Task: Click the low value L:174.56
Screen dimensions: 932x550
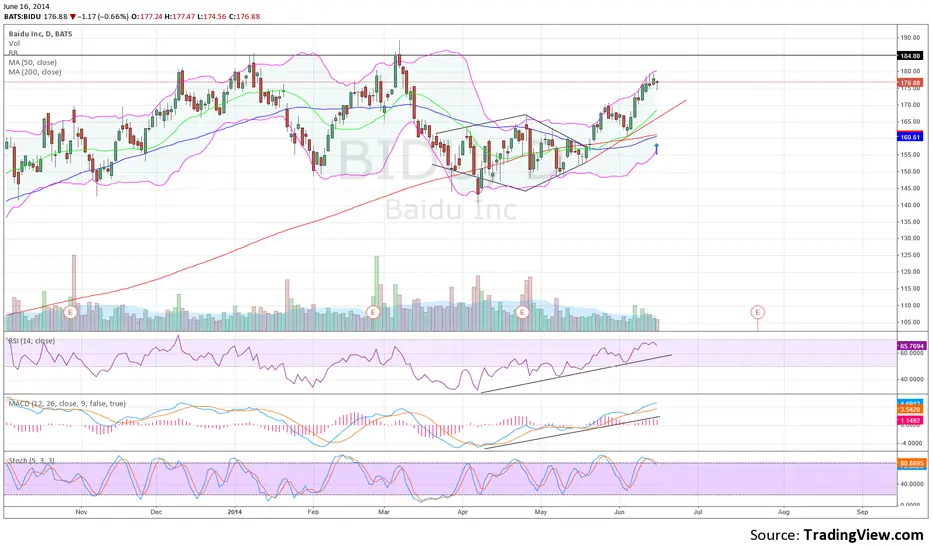Action: 211,17
